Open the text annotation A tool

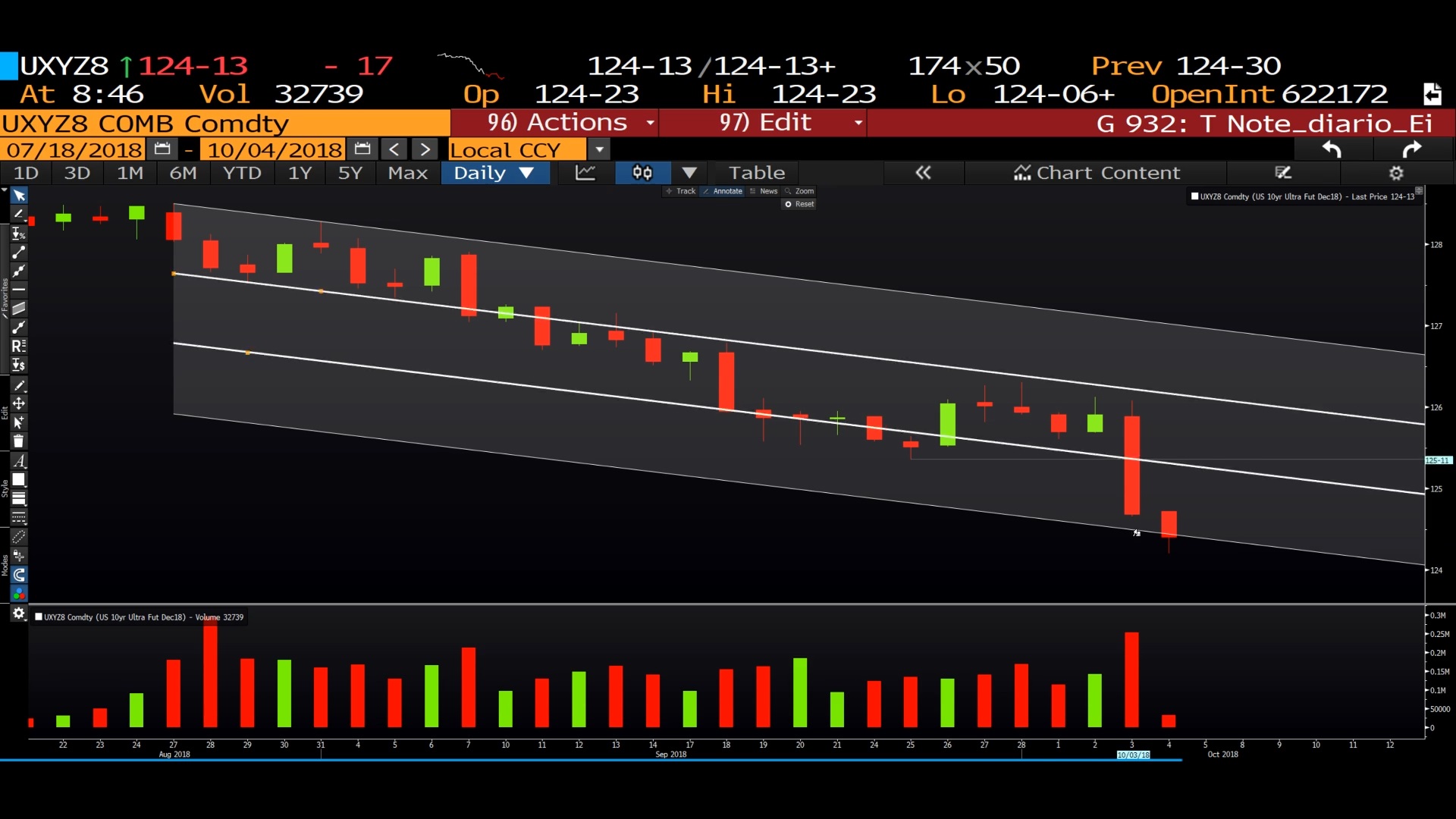pyautogui.click(x=19, y=461)
